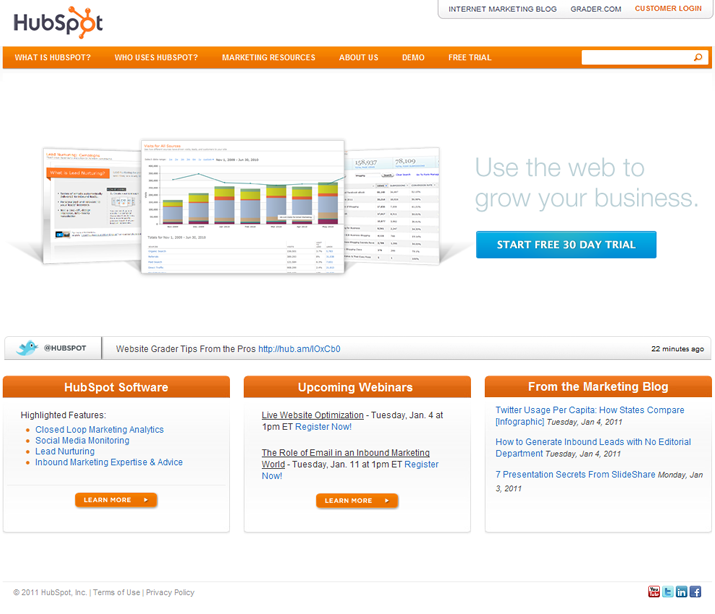Open the YouTube footer icon

click(654, 592)
